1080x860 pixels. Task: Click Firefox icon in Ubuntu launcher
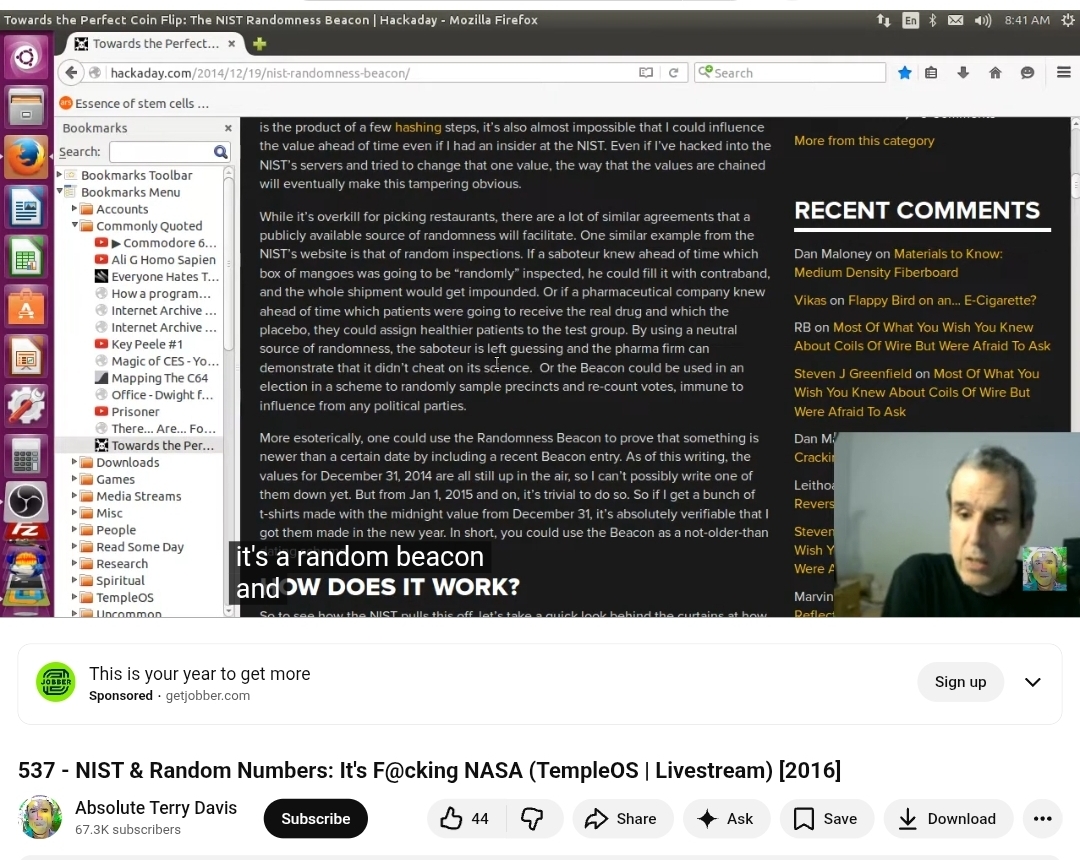pos(26,157)
